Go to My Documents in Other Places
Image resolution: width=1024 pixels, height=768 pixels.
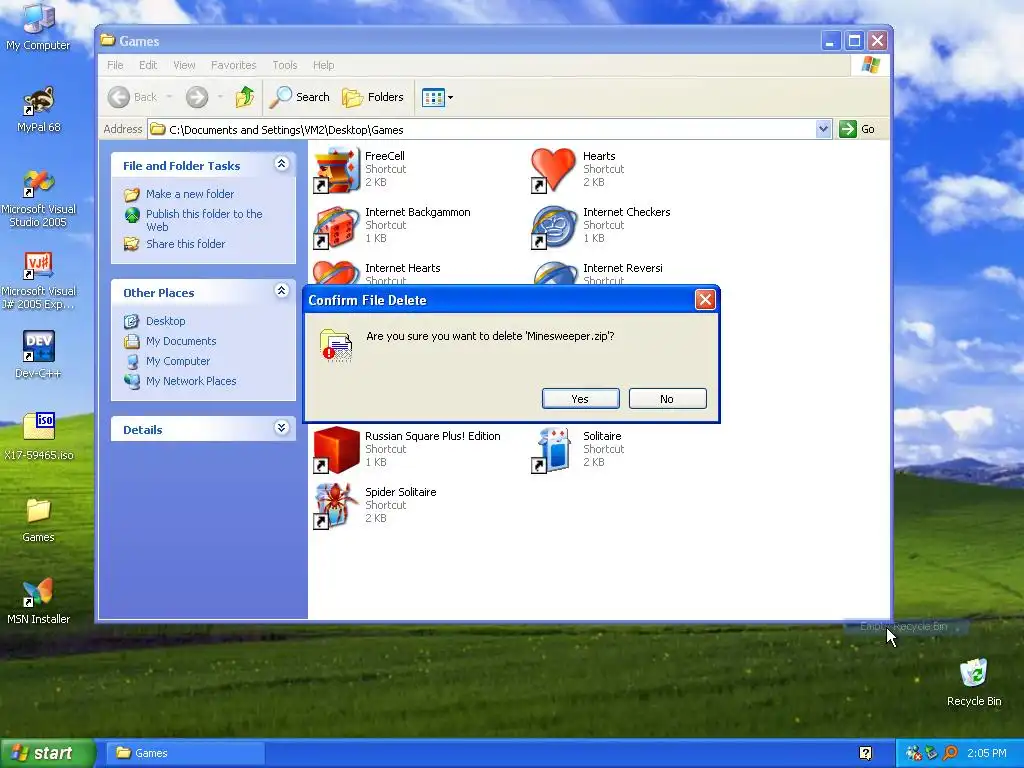coord(181,341)
